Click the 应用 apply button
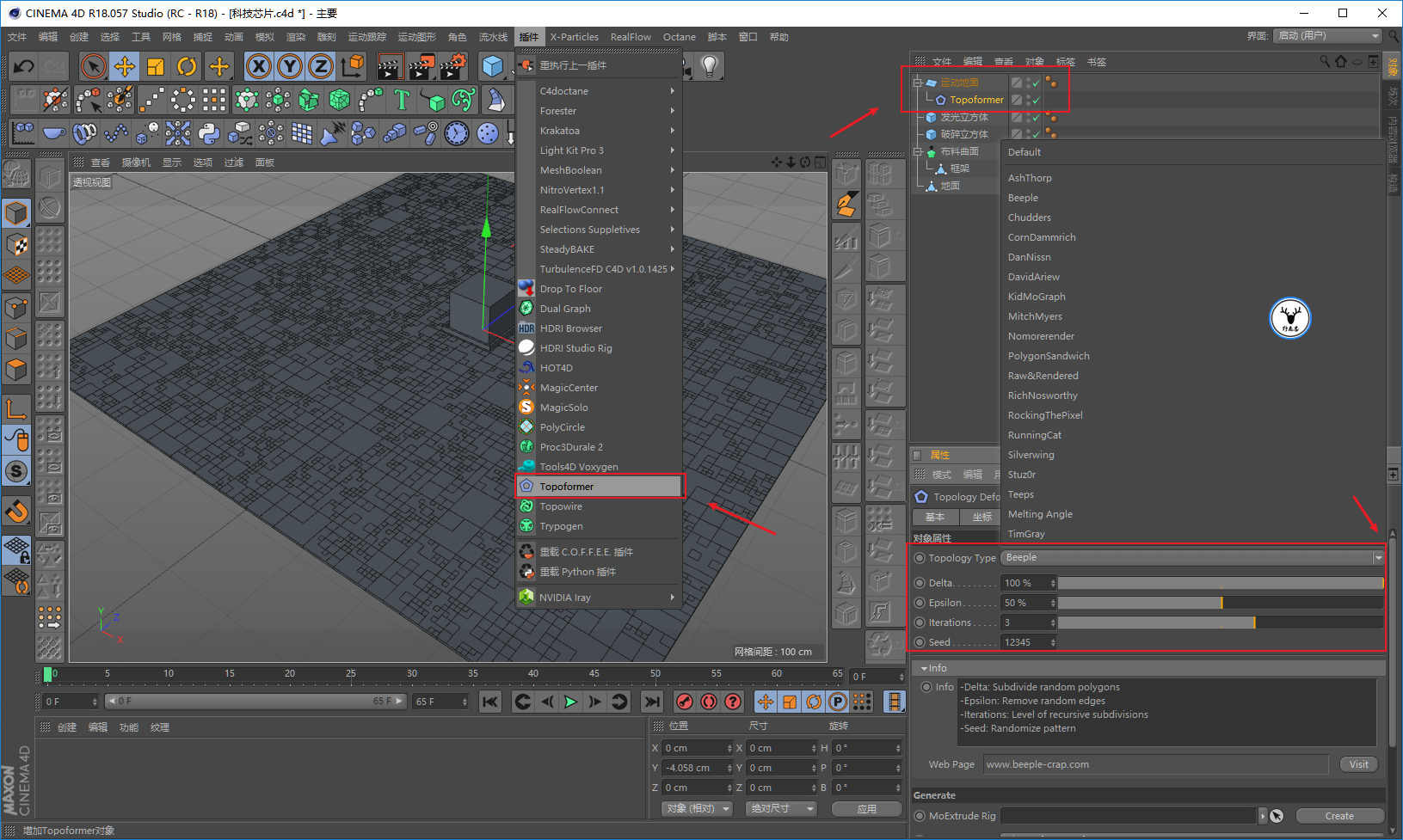 coord(866,809)
